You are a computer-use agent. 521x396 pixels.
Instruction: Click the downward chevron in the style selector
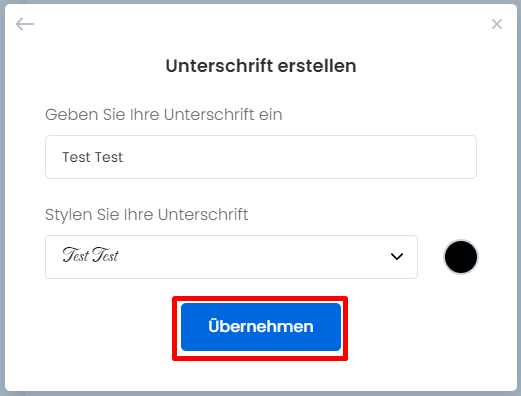[x=397, y=256]
